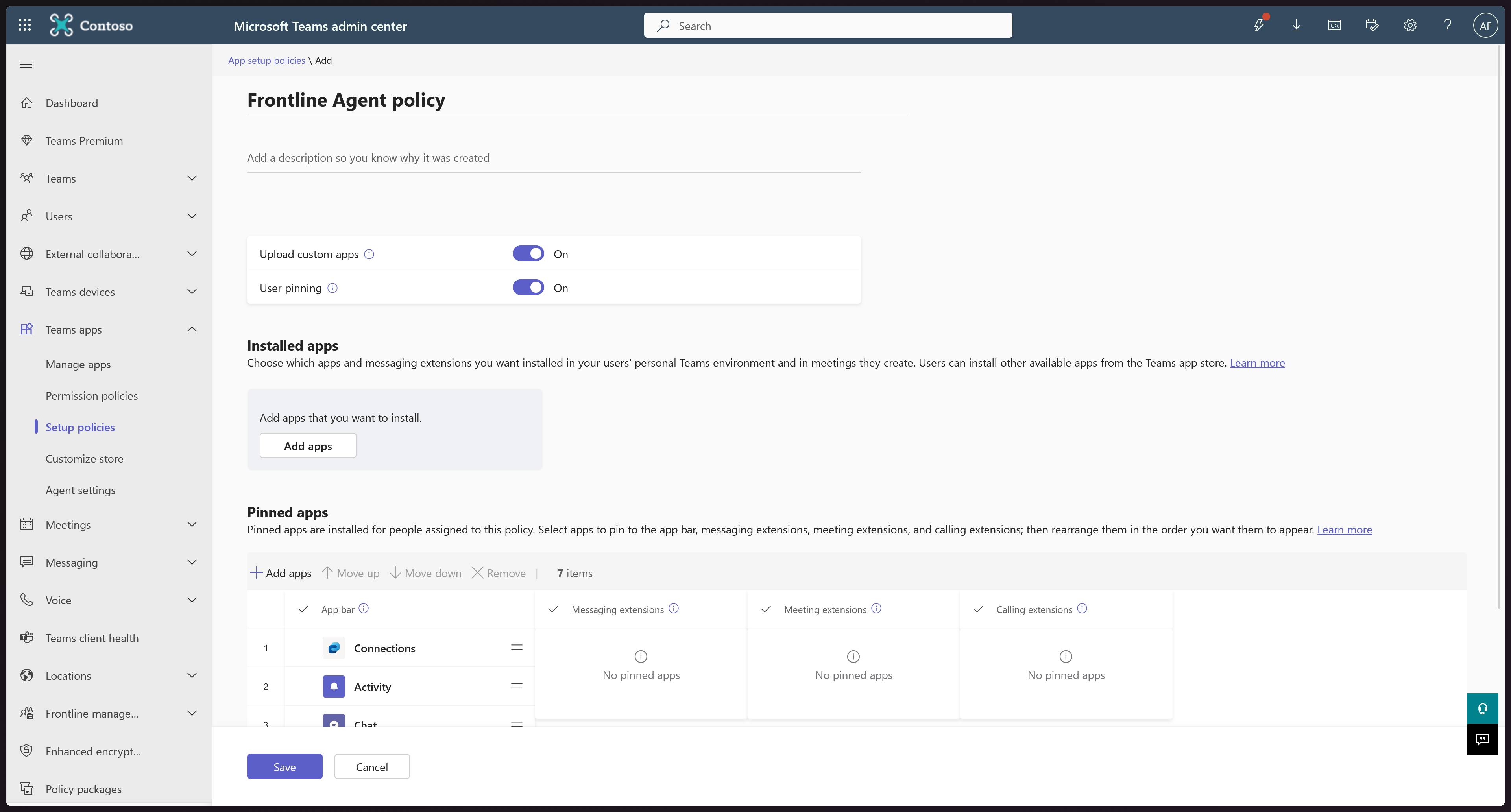The height and width of the screenshot is (812, 1511).
Task: Turn off the Upload custom apps toggle
Action: [528, 254]
